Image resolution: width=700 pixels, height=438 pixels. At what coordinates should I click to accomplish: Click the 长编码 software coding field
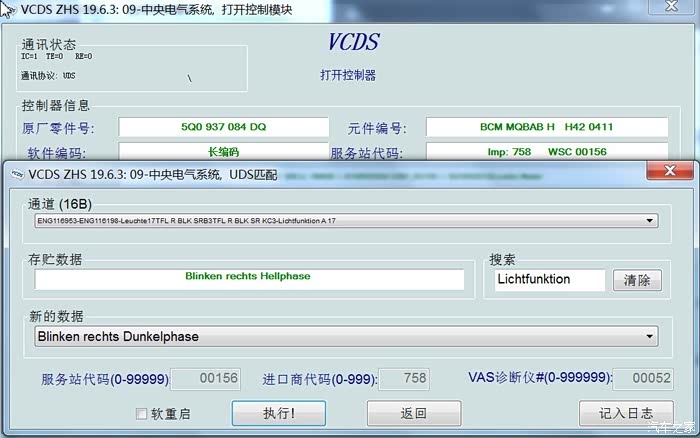tap(223, 152)
